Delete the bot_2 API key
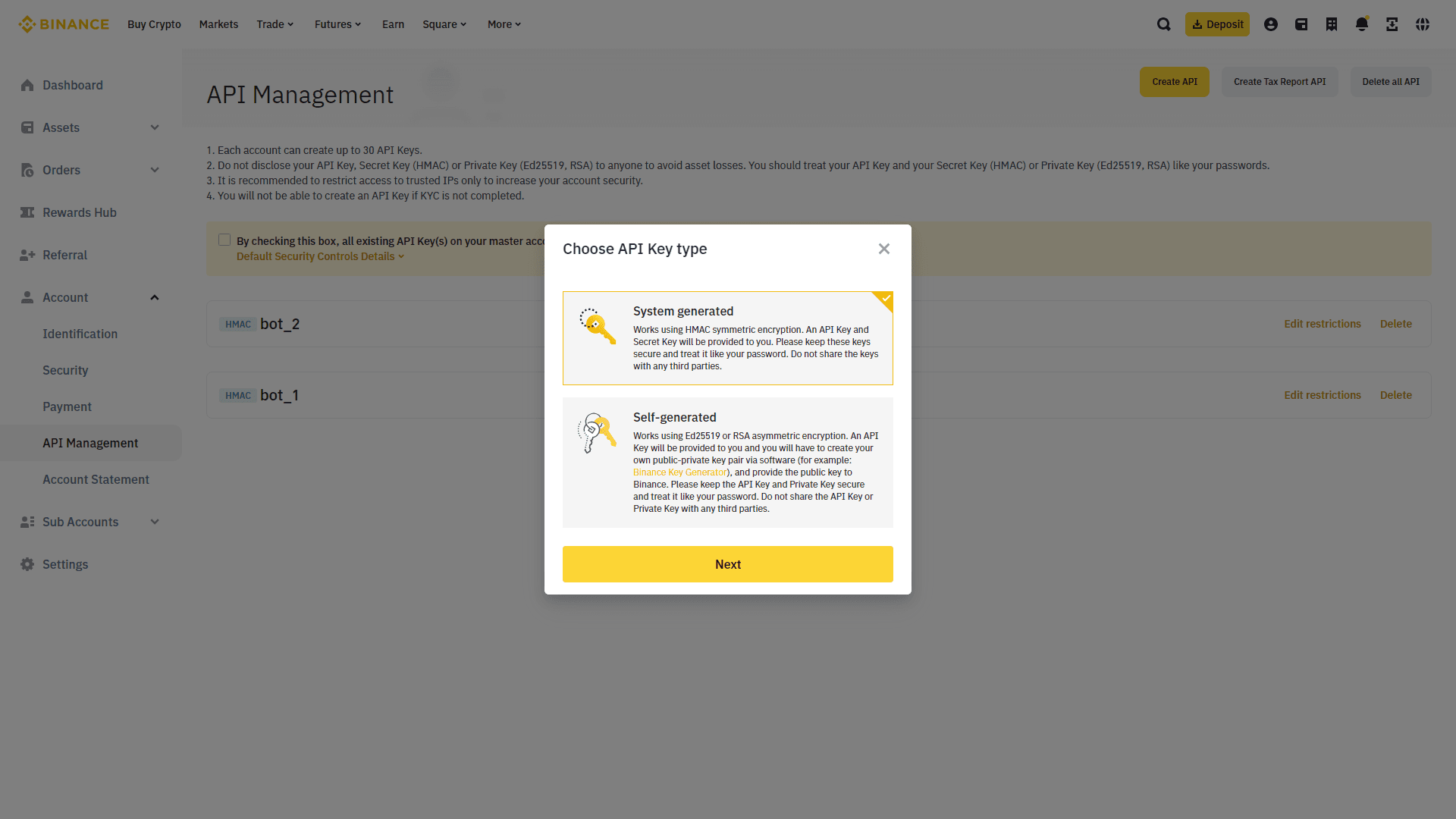This screenshot has width=1456, height=819. [x=1396, y=324]
